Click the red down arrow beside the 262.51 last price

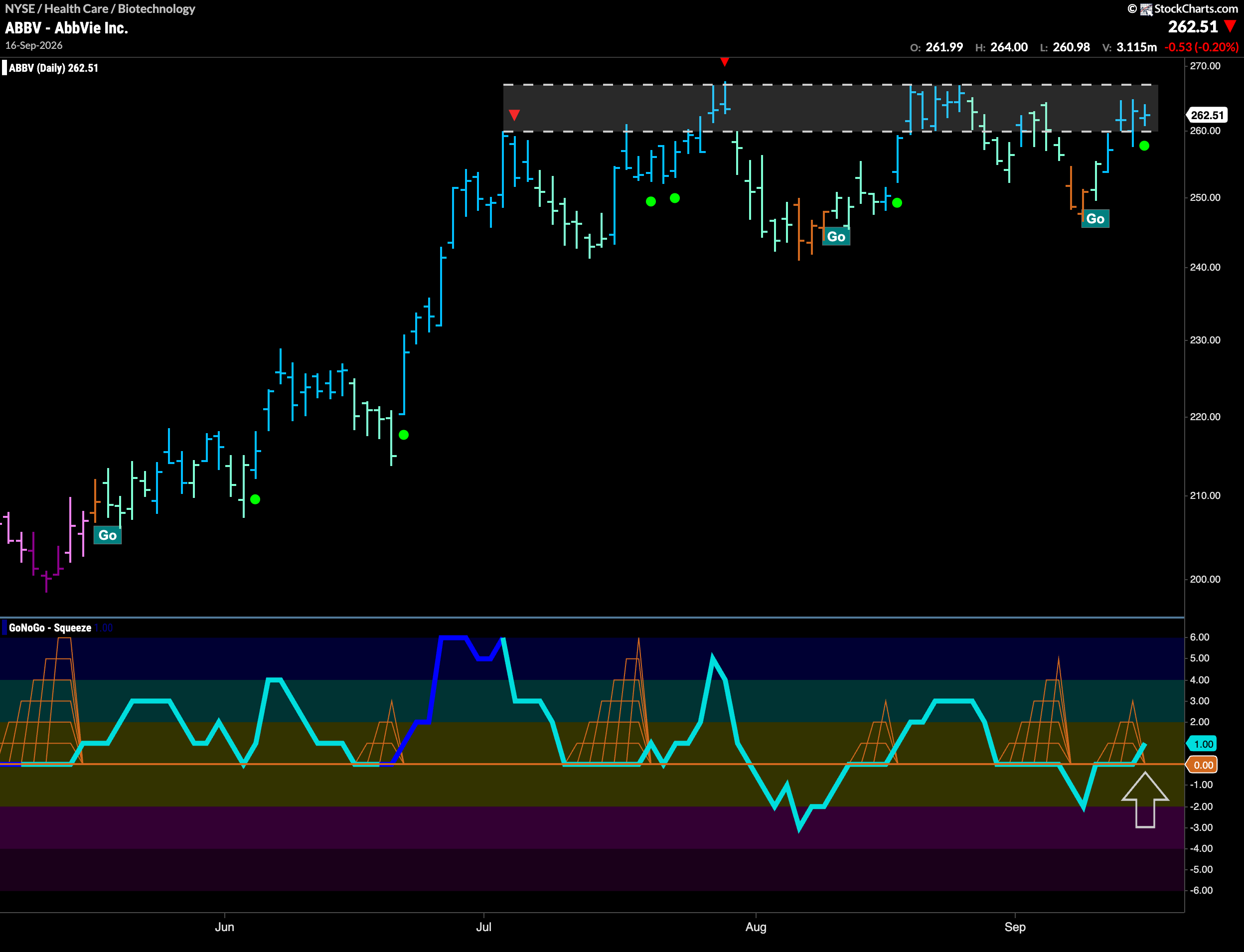click(1230, 26)
